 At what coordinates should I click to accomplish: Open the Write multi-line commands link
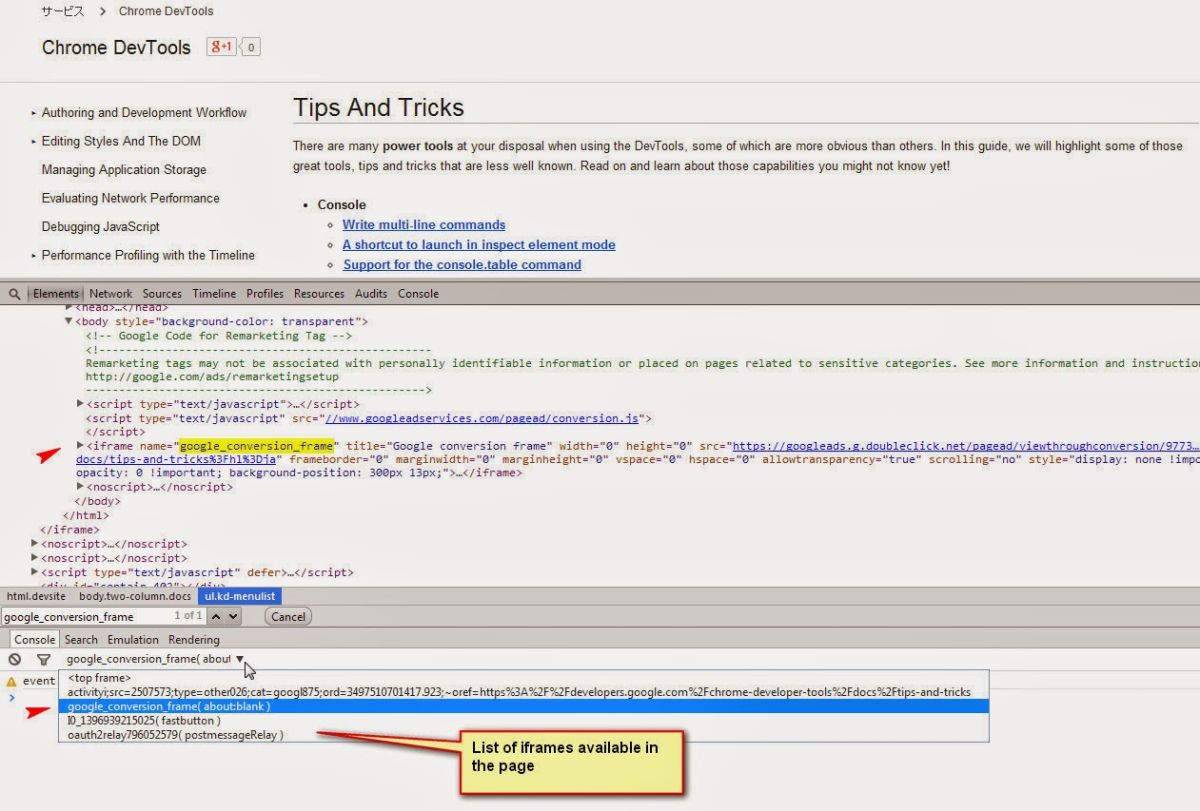point(424,225)
